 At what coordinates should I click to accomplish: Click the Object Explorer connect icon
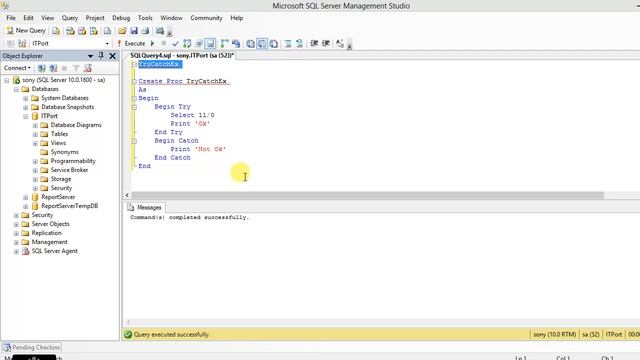[x=41, y=68]
